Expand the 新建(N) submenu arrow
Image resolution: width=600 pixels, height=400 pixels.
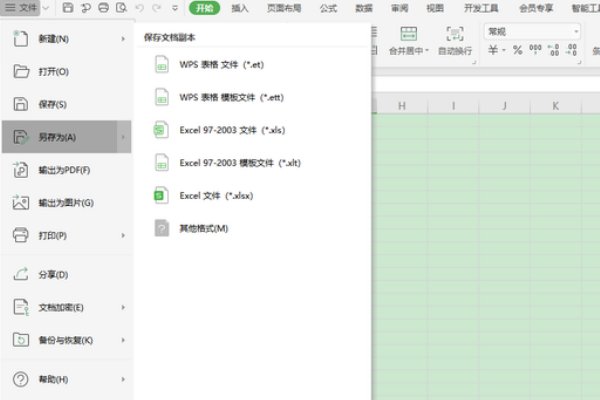tap(123, 39)
